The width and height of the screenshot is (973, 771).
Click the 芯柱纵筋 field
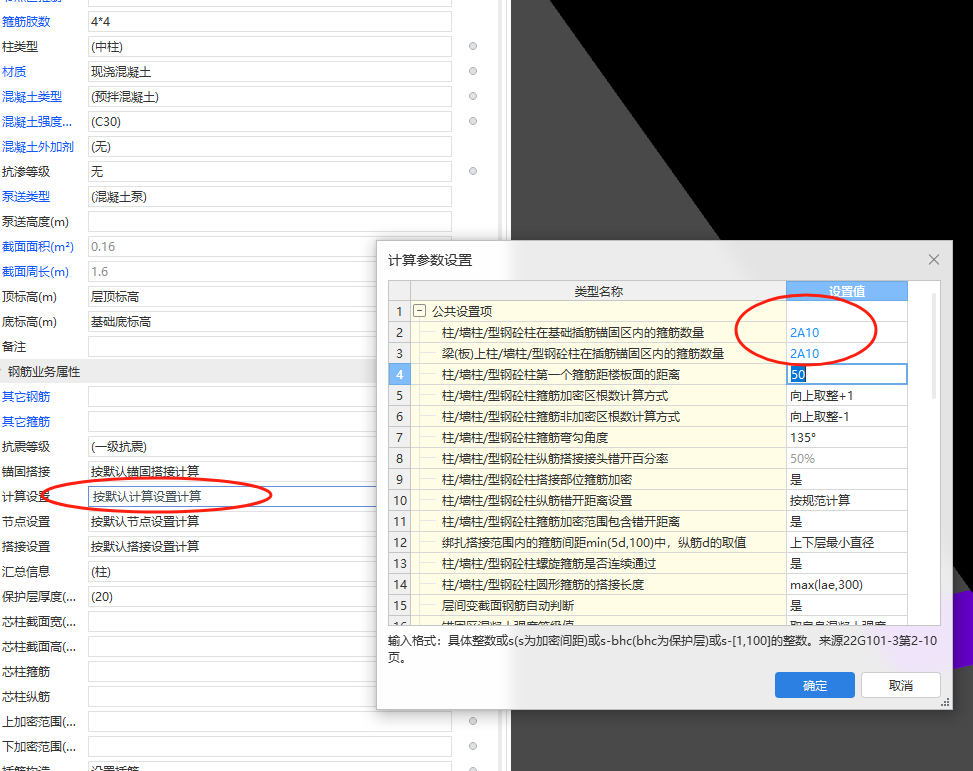(x=233, y=697)
